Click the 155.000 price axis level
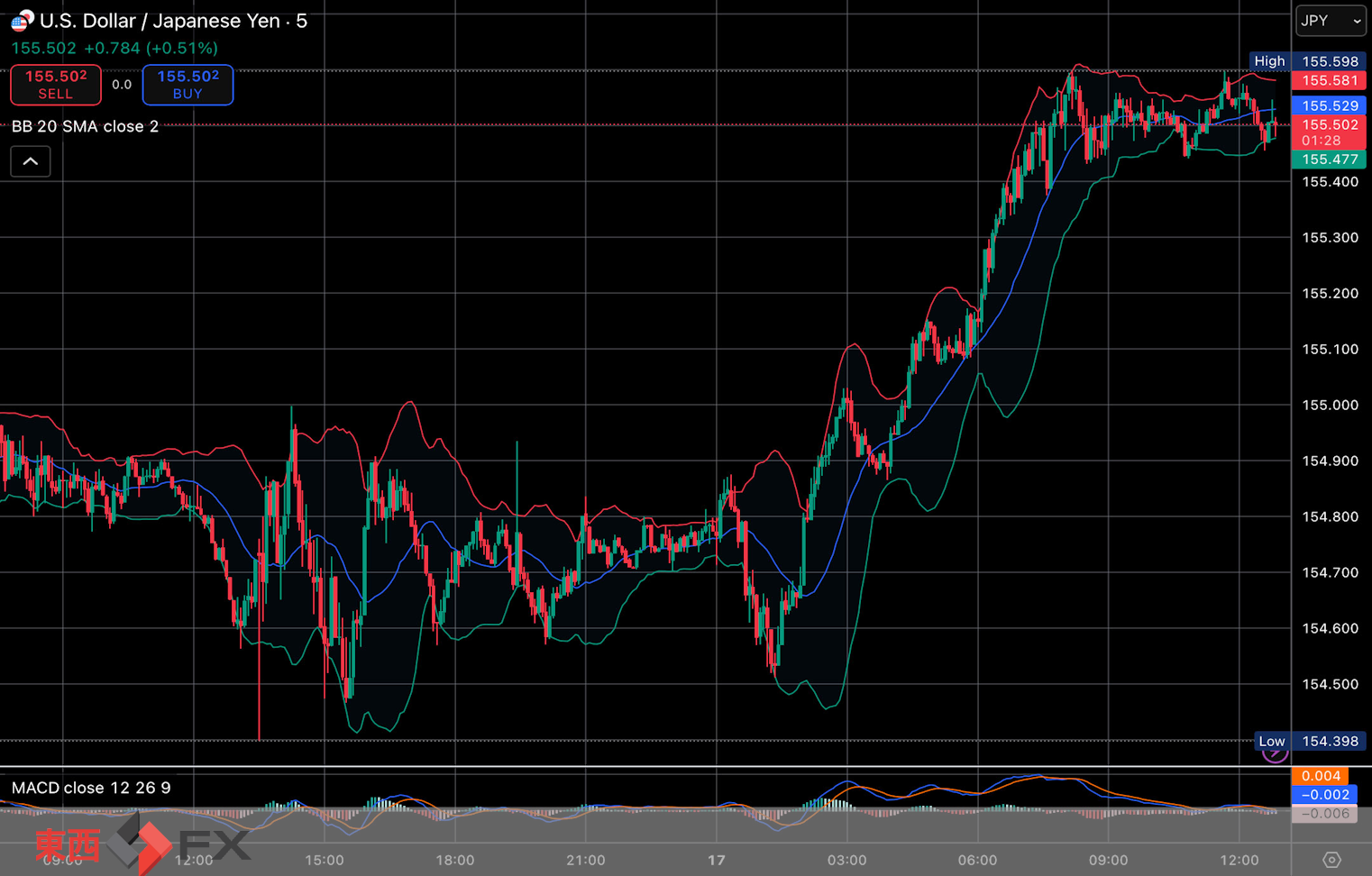 [x=1330, y=405]
